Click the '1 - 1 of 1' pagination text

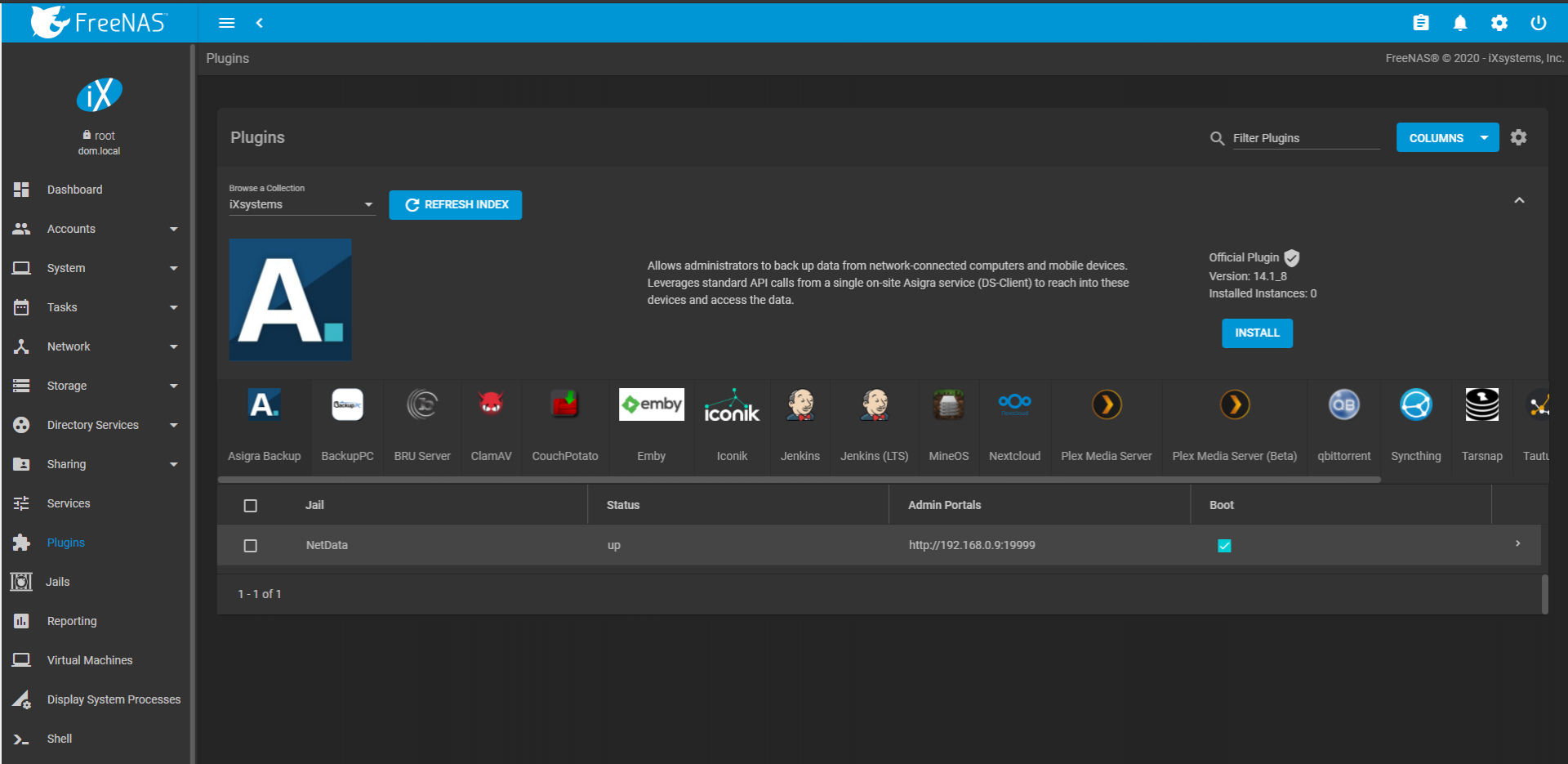(260, 594)
